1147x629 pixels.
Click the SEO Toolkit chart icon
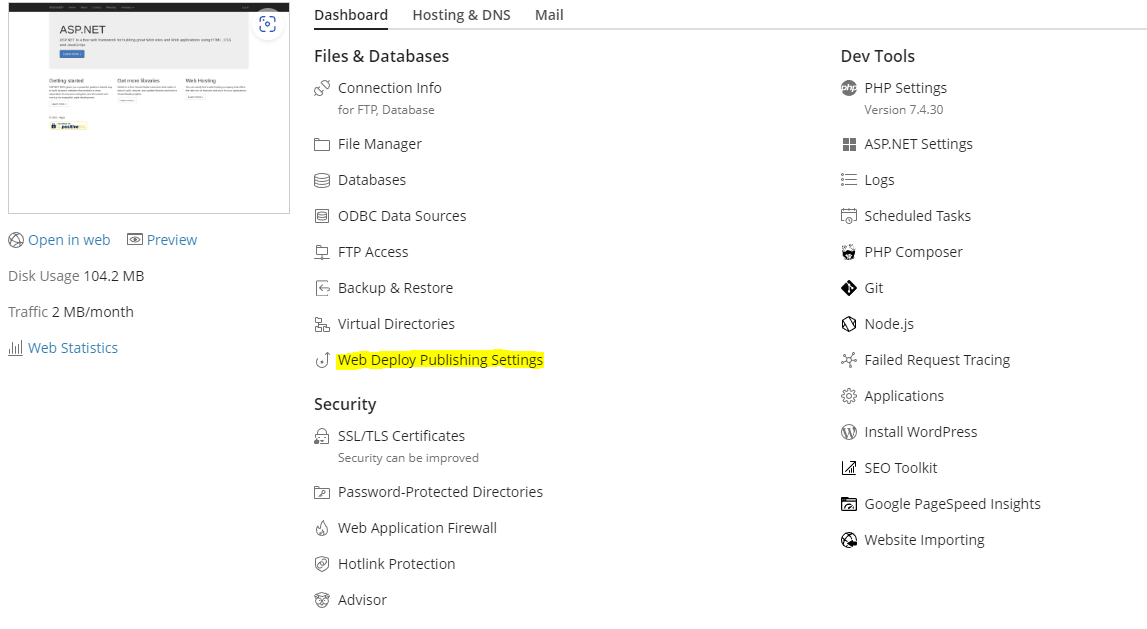[849, 468]
